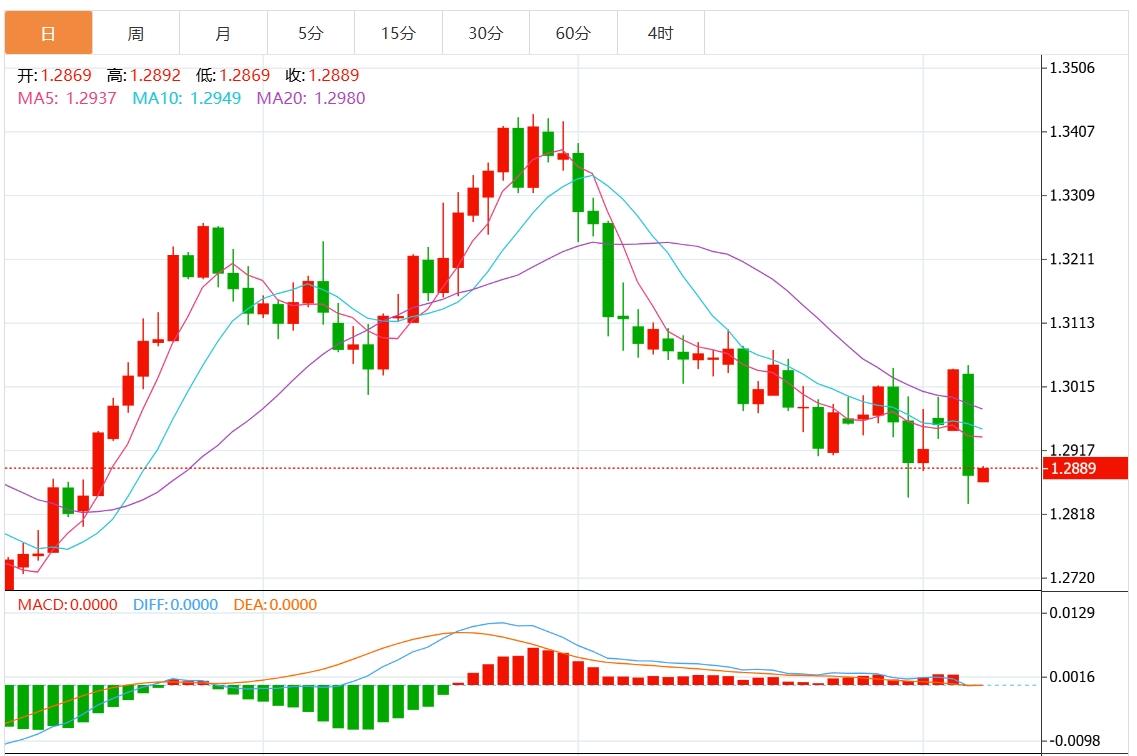This screenshot has height=756, width=1137.
Task: Select the 15分 interval tab
Action: click(x=398, y=33)
